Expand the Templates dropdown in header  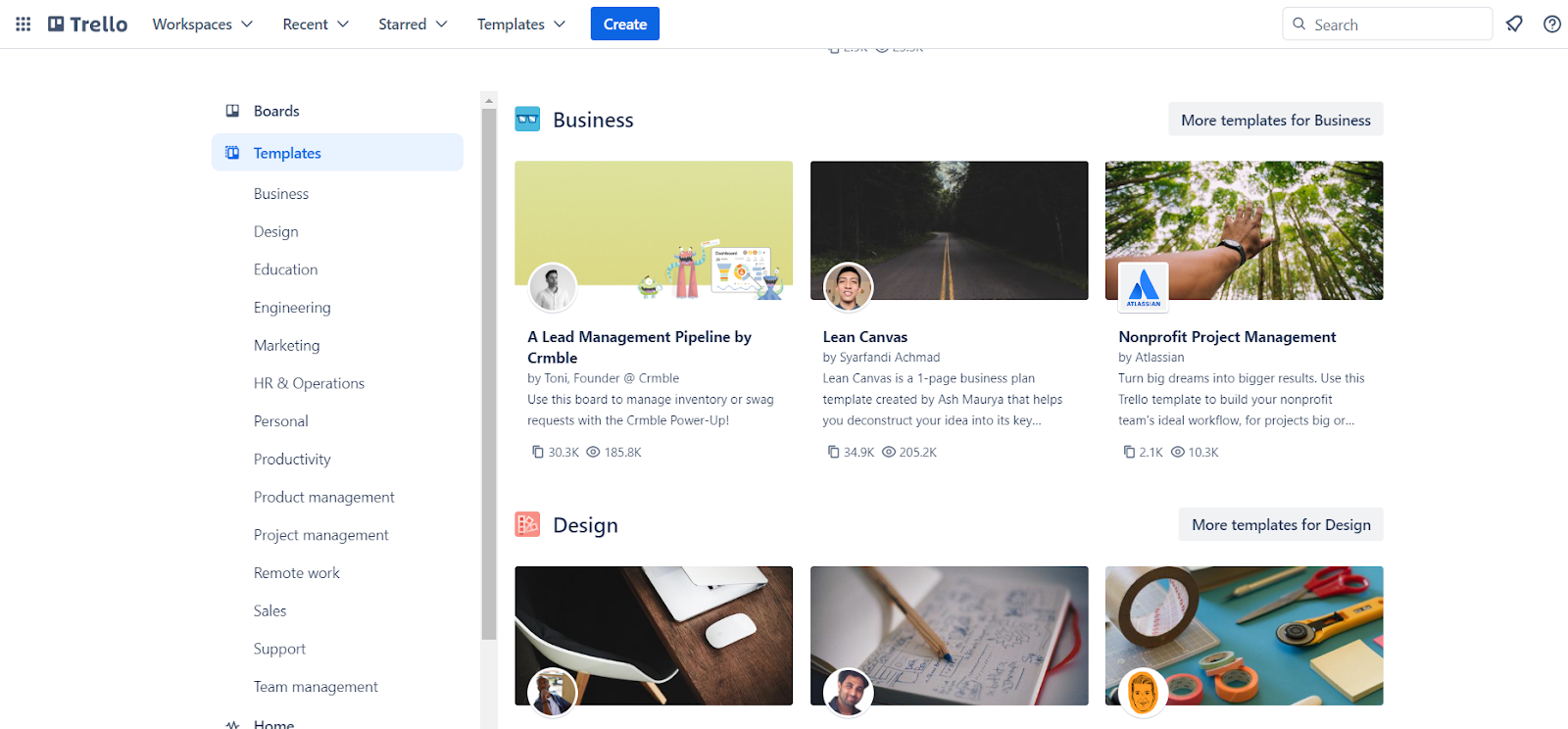coord(521,24)
